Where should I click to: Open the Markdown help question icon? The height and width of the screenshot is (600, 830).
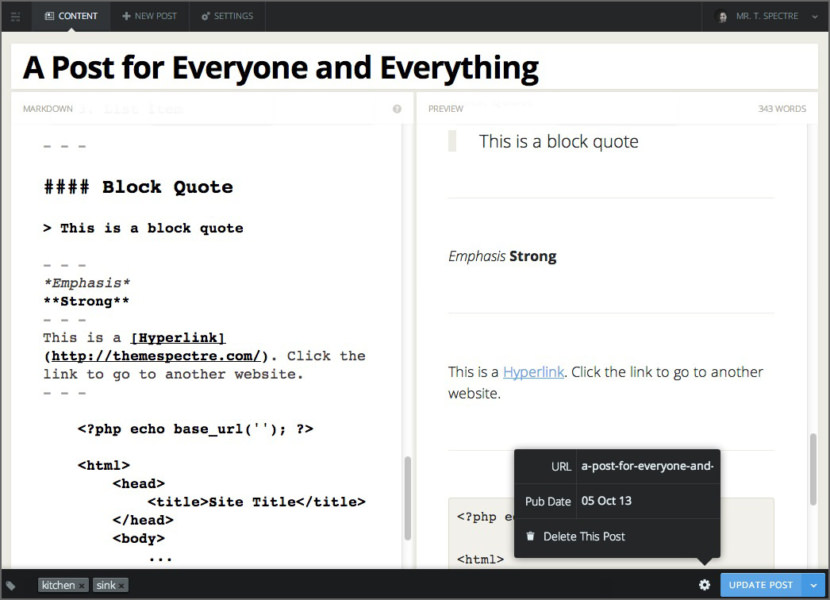coord(397,109)
